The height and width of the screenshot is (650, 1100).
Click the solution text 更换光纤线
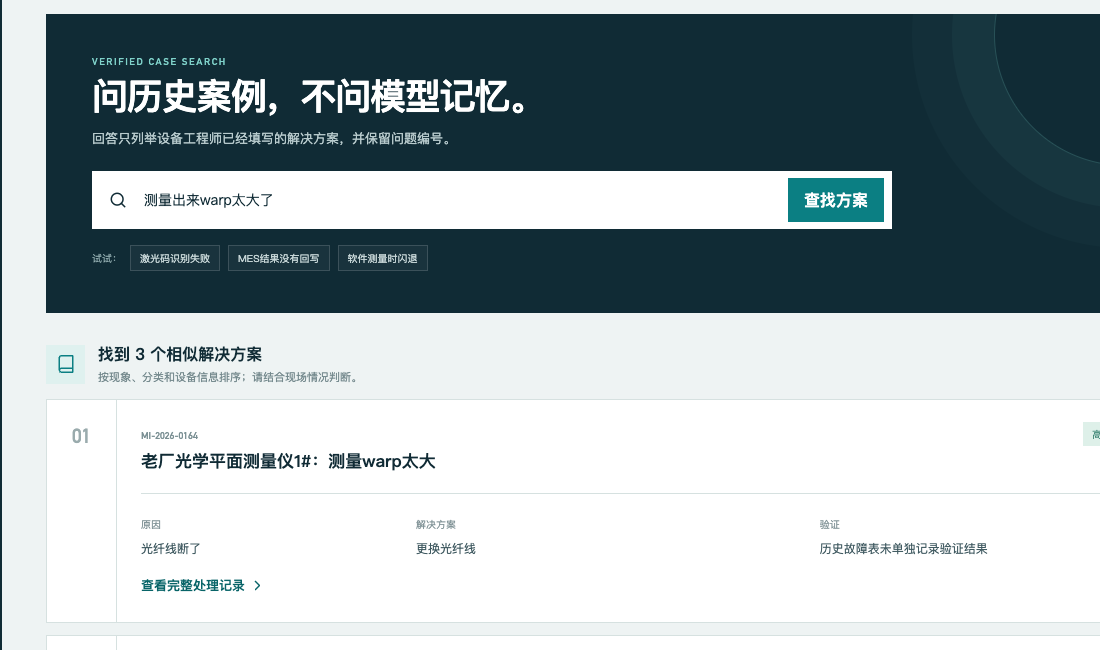[x=445, y=548]
